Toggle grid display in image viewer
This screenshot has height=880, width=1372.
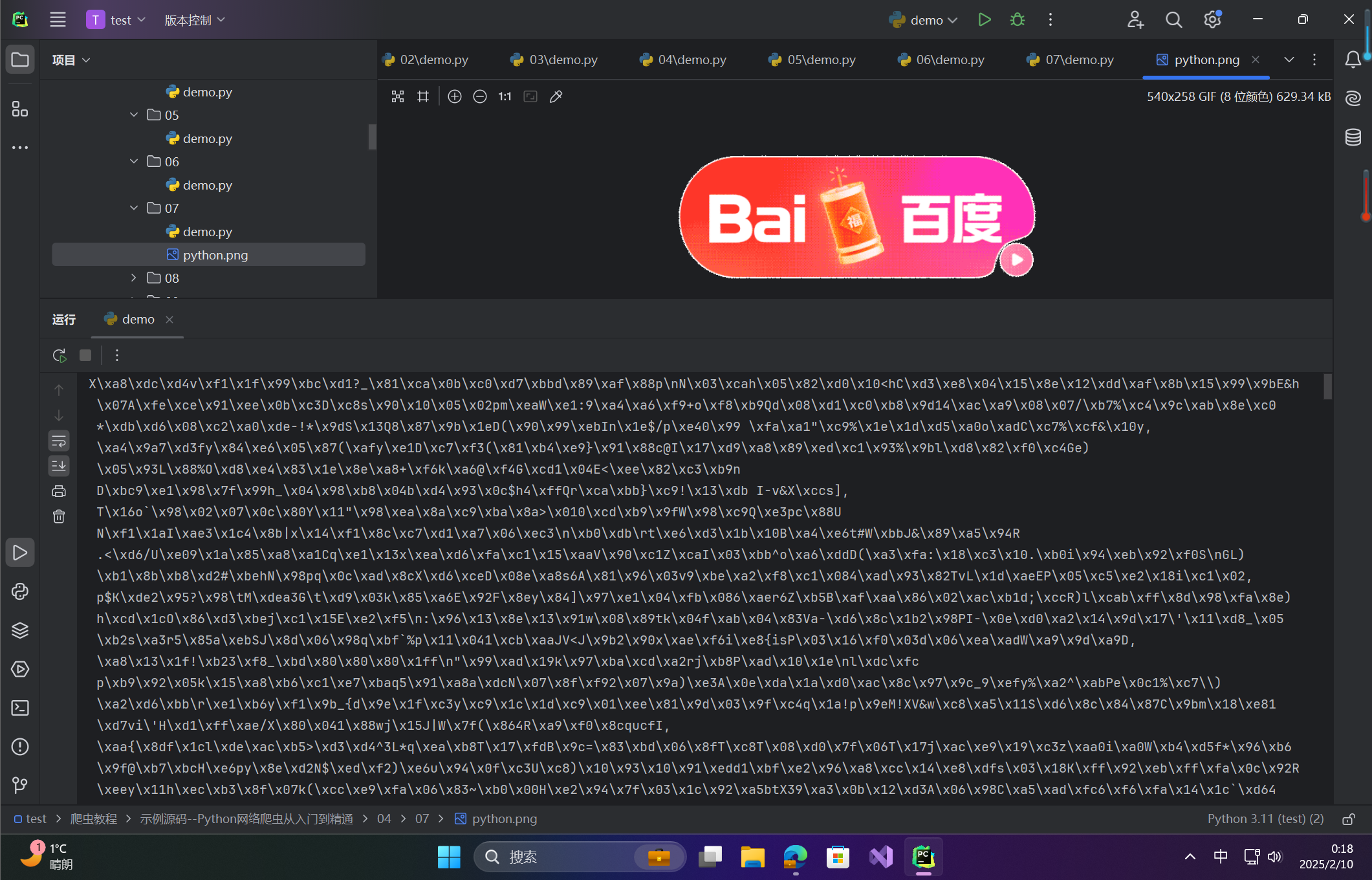423,96
